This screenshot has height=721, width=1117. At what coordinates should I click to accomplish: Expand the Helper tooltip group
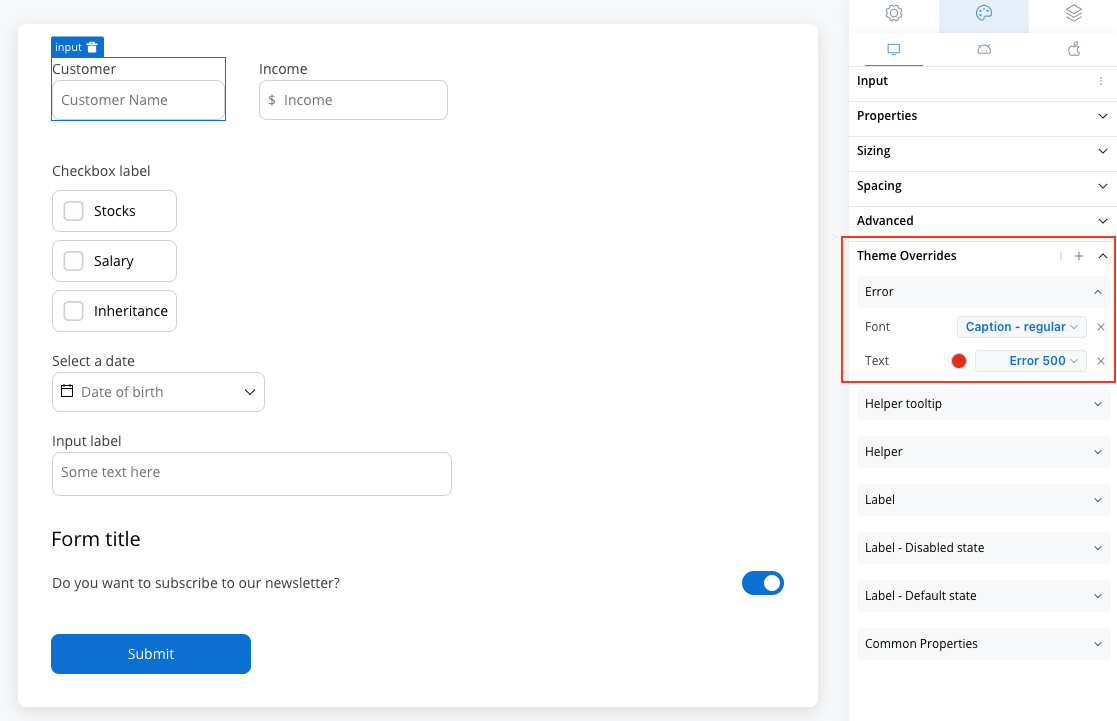983,404
